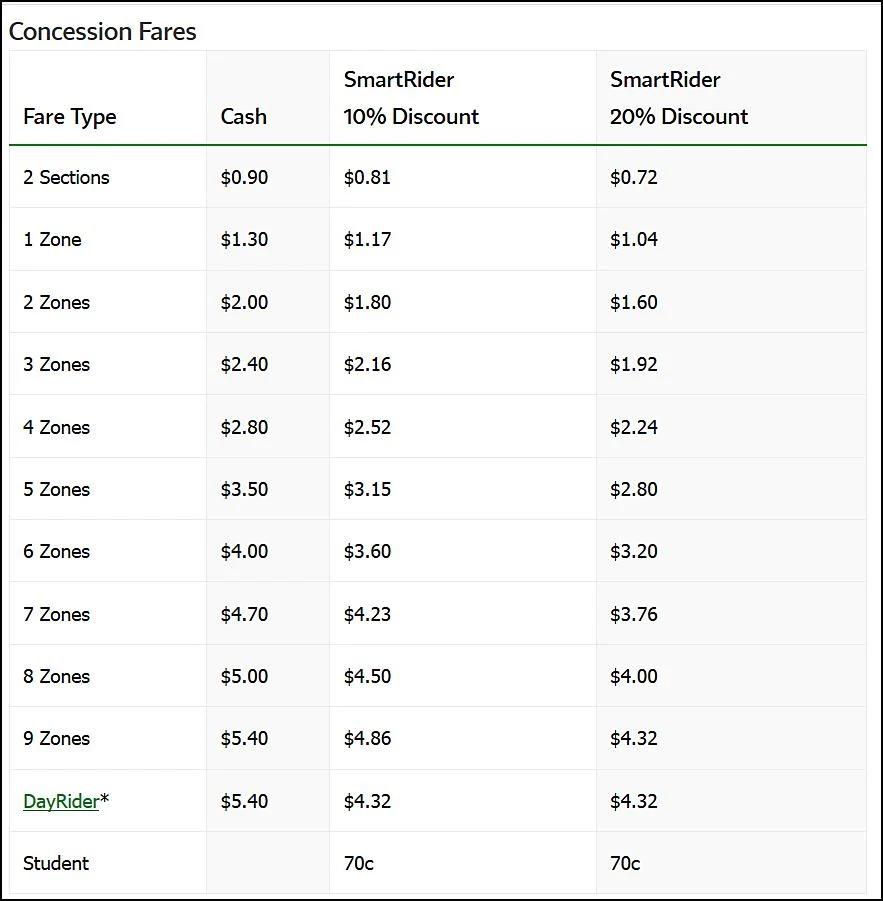Click the Concession Fares heading

click(103, 31)
